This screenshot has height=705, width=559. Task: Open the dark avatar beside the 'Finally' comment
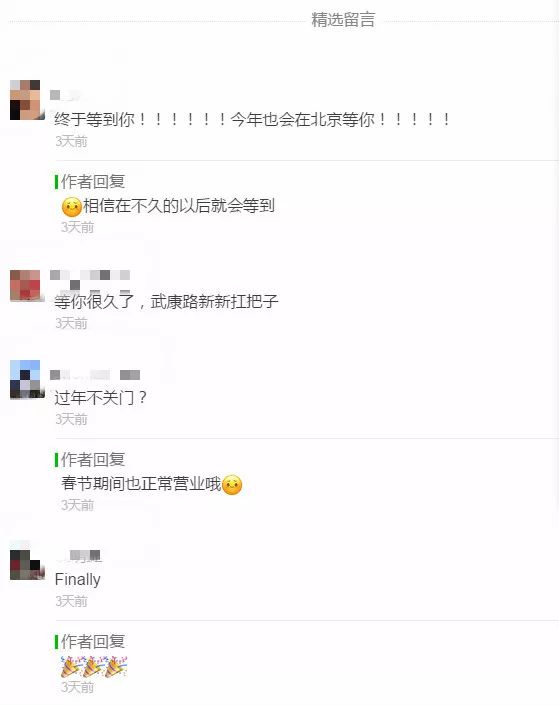(27, 565)
